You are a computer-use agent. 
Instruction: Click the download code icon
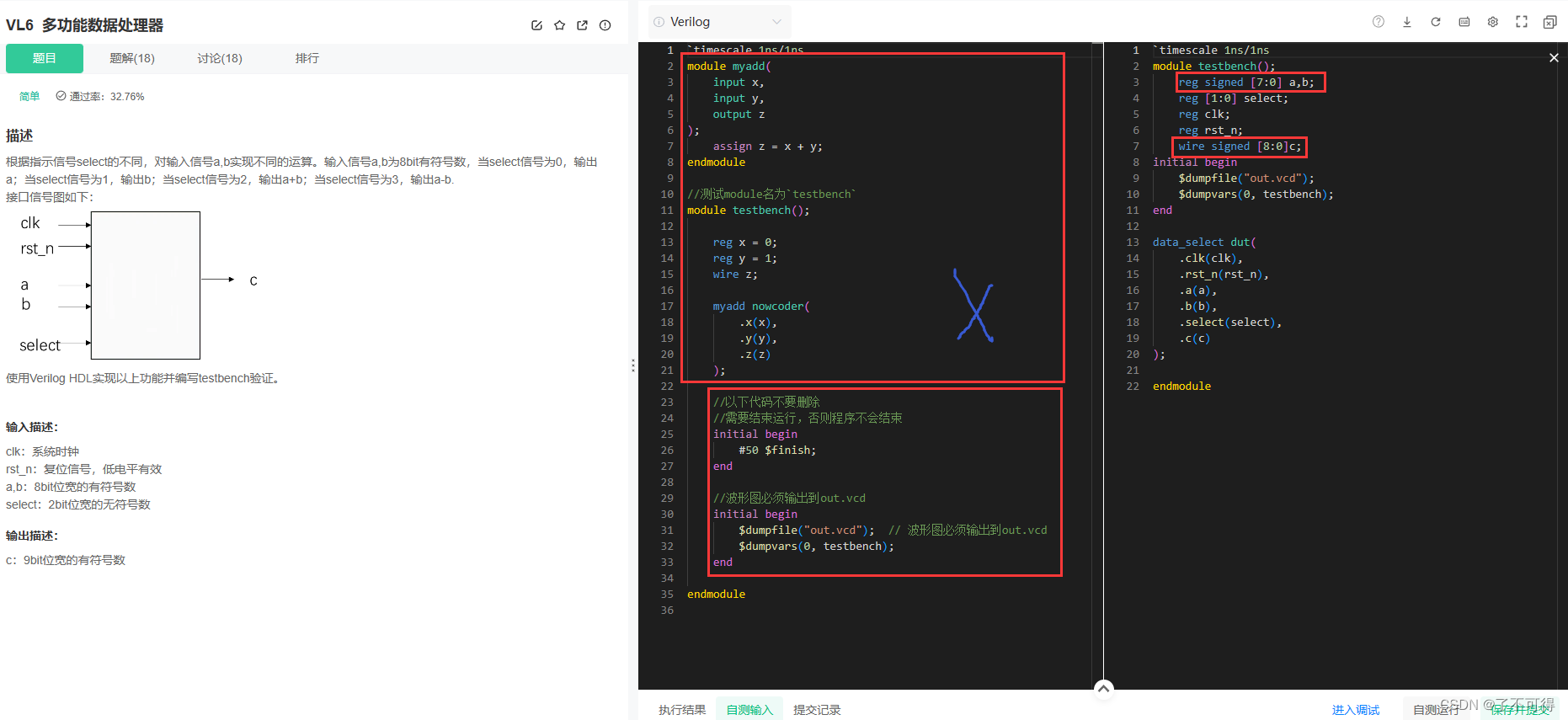1407,22
